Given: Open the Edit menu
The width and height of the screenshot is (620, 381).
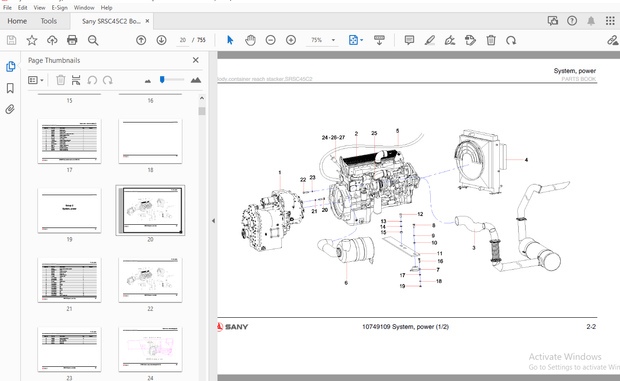Looking at the screenshot, I should [x=23, y=8].
